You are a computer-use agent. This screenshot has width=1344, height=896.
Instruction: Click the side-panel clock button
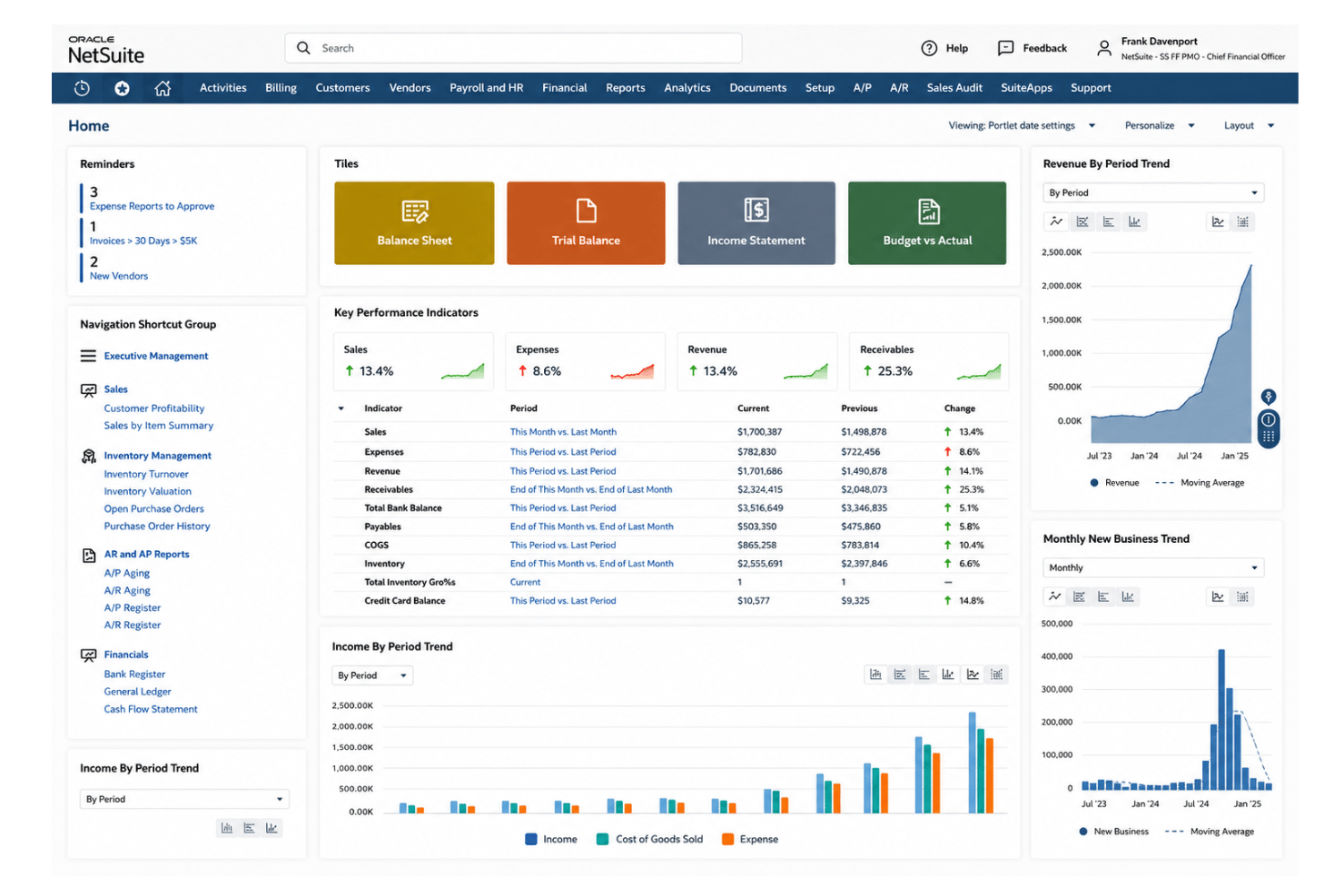pos(1269,419)
